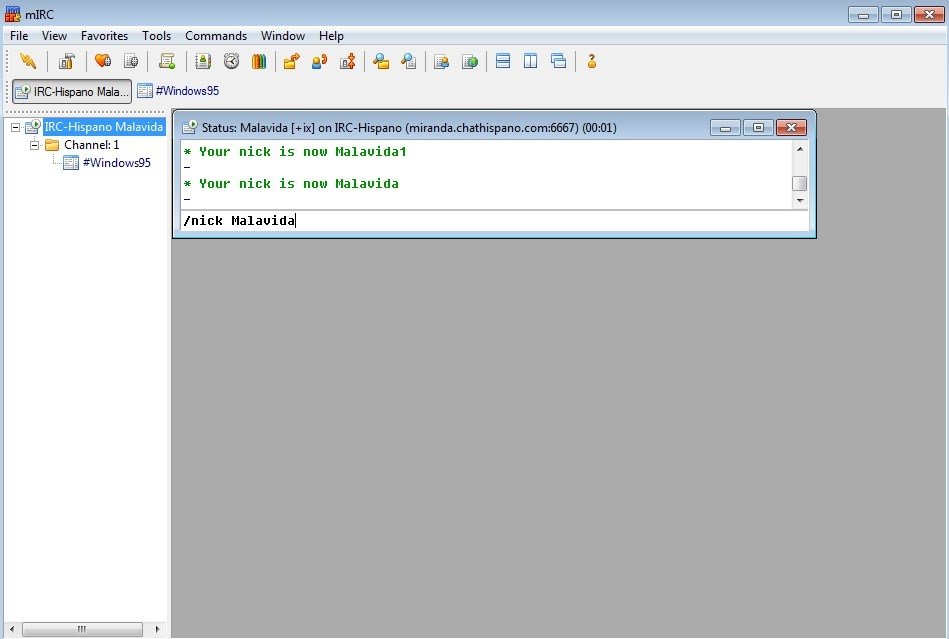This screenshot has height=639, width=949.
Task: Open the Channels List icon beside the heart
Action: click(x=131, y=61)
